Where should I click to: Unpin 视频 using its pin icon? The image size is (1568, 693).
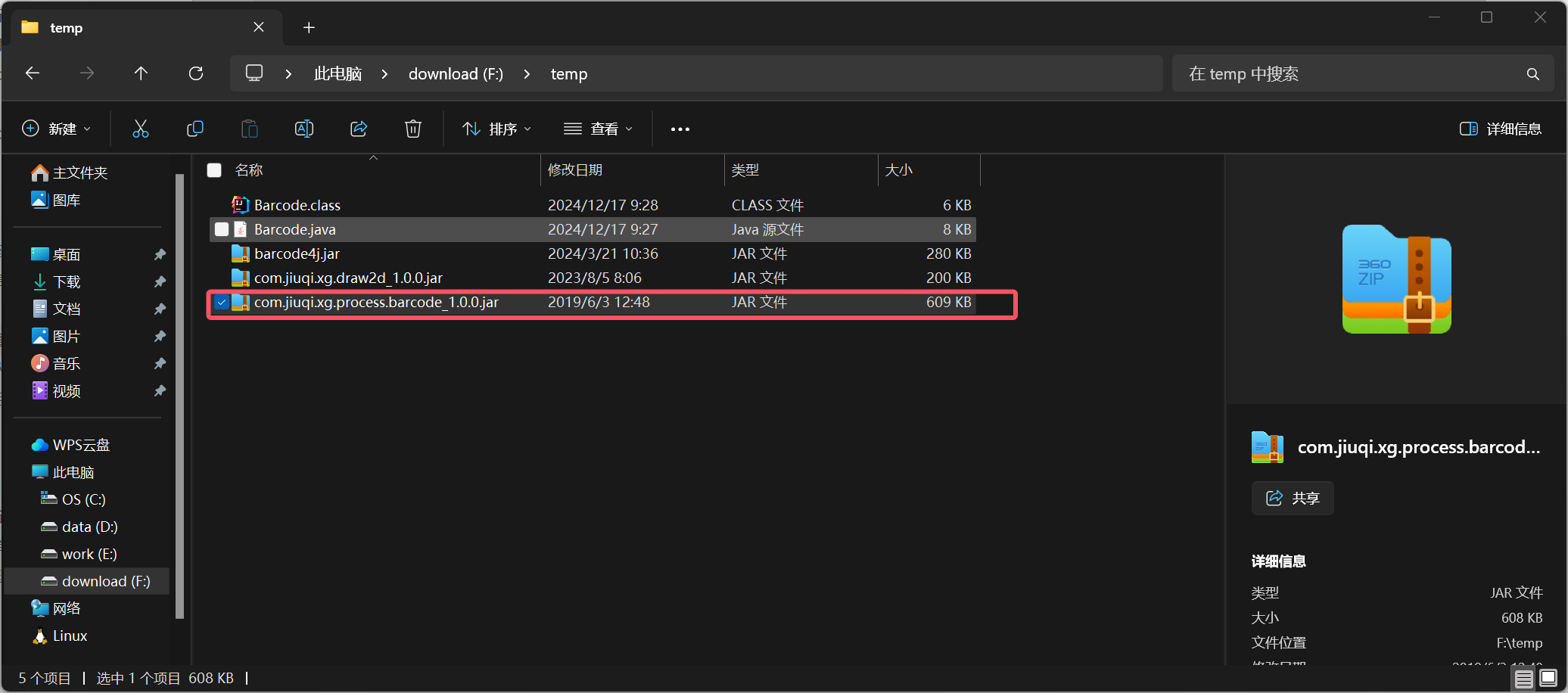(x=160, y=391)
